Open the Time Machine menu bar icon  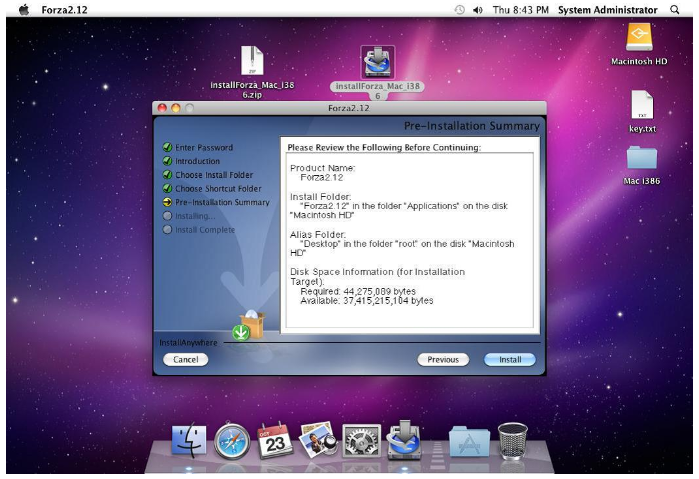point(459,10)
